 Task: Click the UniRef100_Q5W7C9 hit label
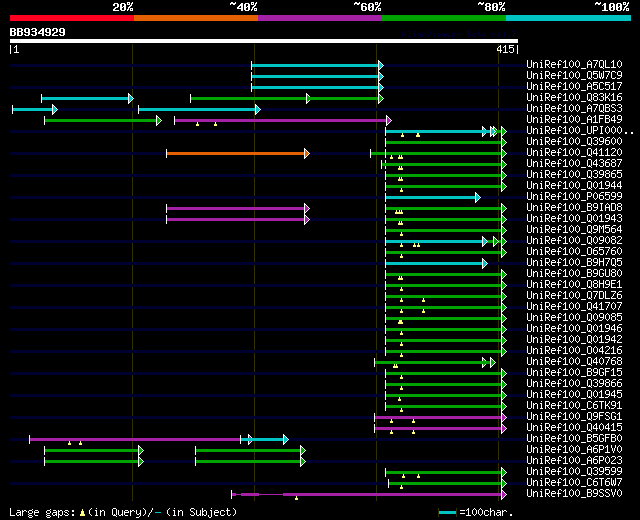(x=574, y=75)
